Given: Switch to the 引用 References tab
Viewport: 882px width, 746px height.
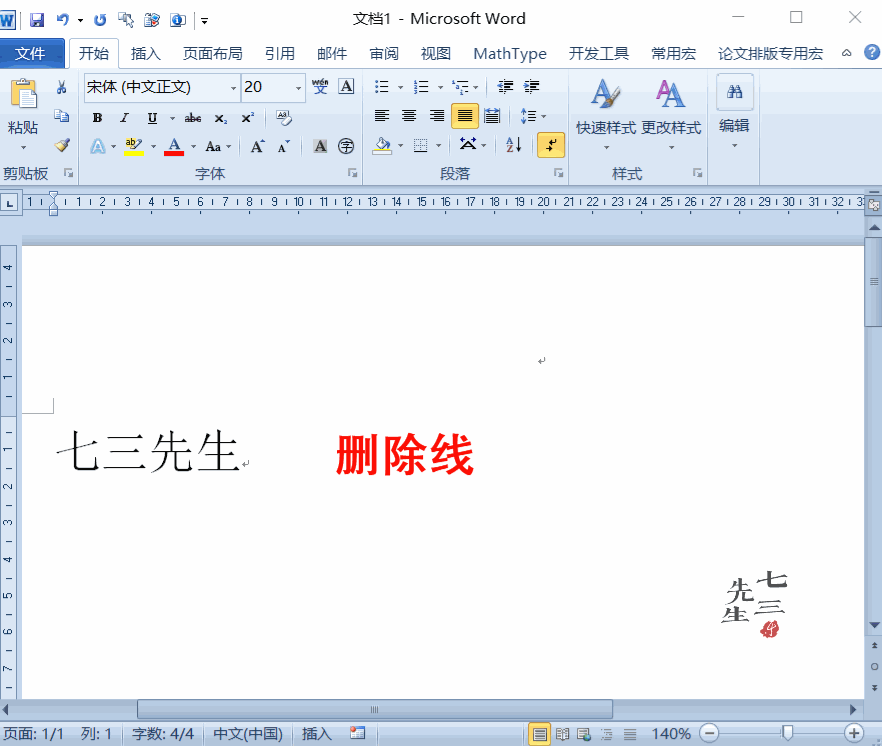Looking at the screenshot, I should click(x=280, y=53).
